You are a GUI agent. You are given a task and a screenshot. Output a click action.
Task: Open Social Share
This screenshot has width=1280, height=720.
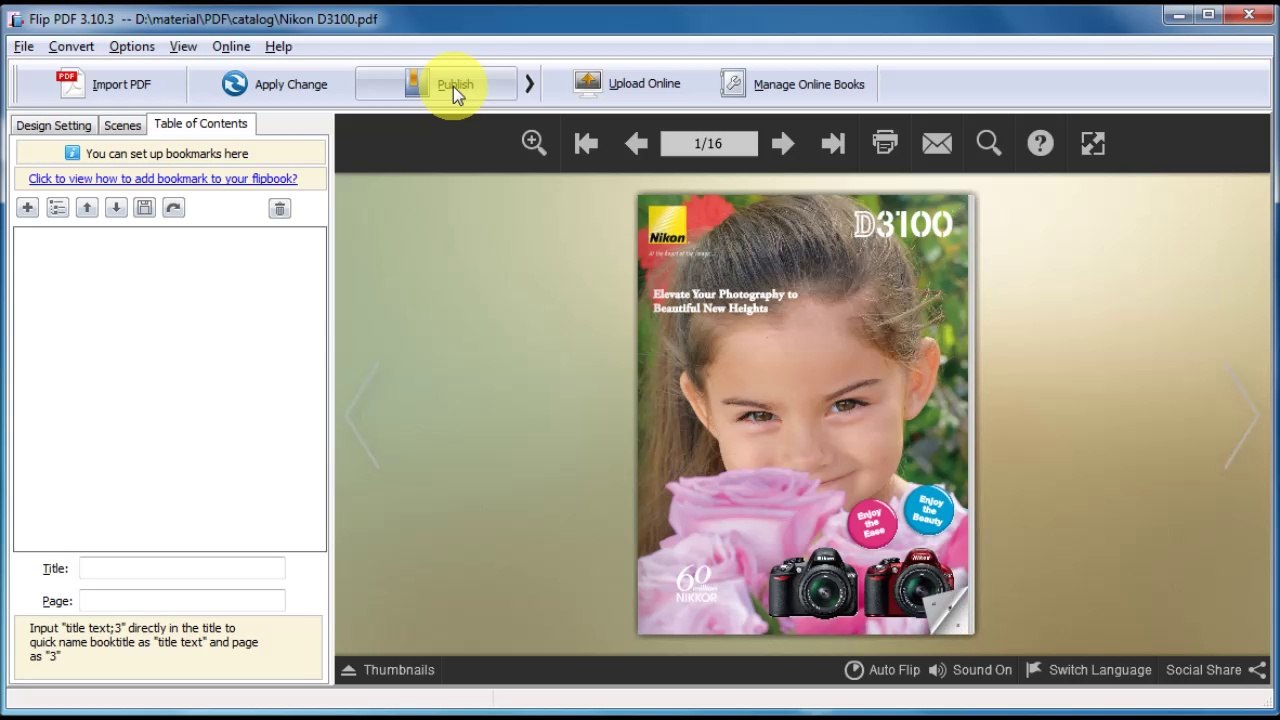pyautogui.click(x=1216, y=670)
